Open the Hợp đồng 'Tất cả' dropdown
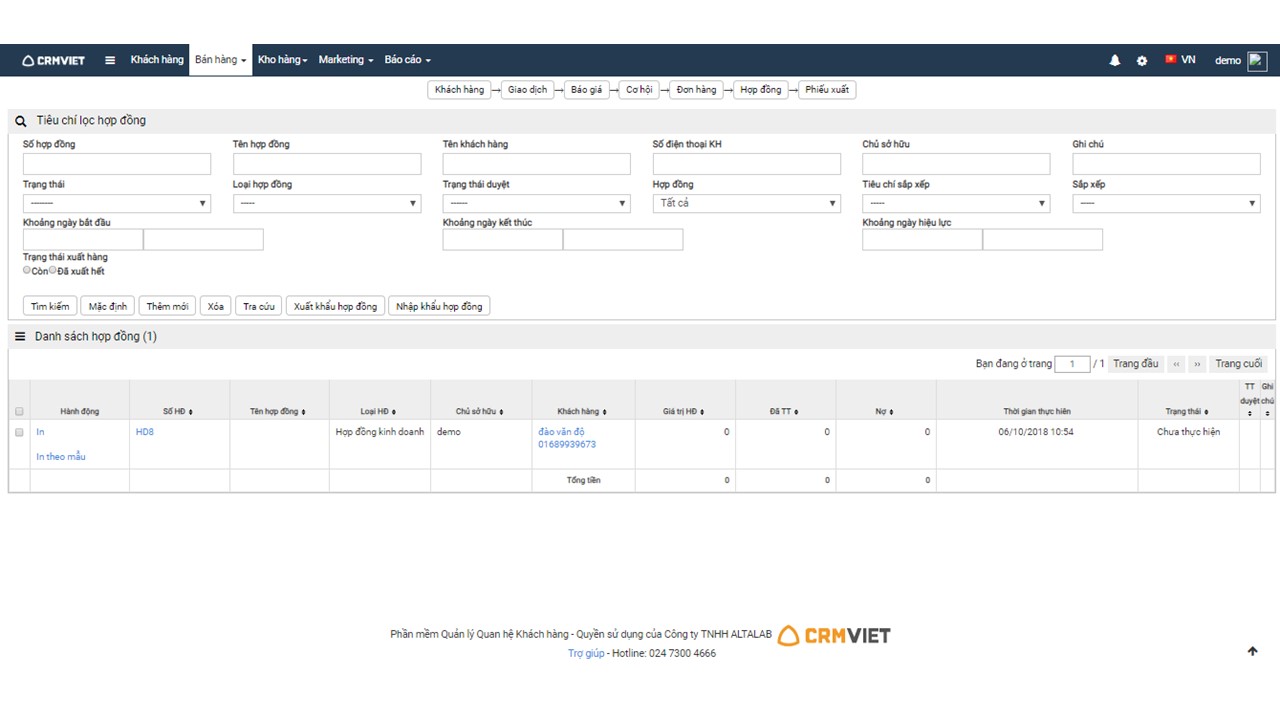1280x720 pixels. pos(747,203)
